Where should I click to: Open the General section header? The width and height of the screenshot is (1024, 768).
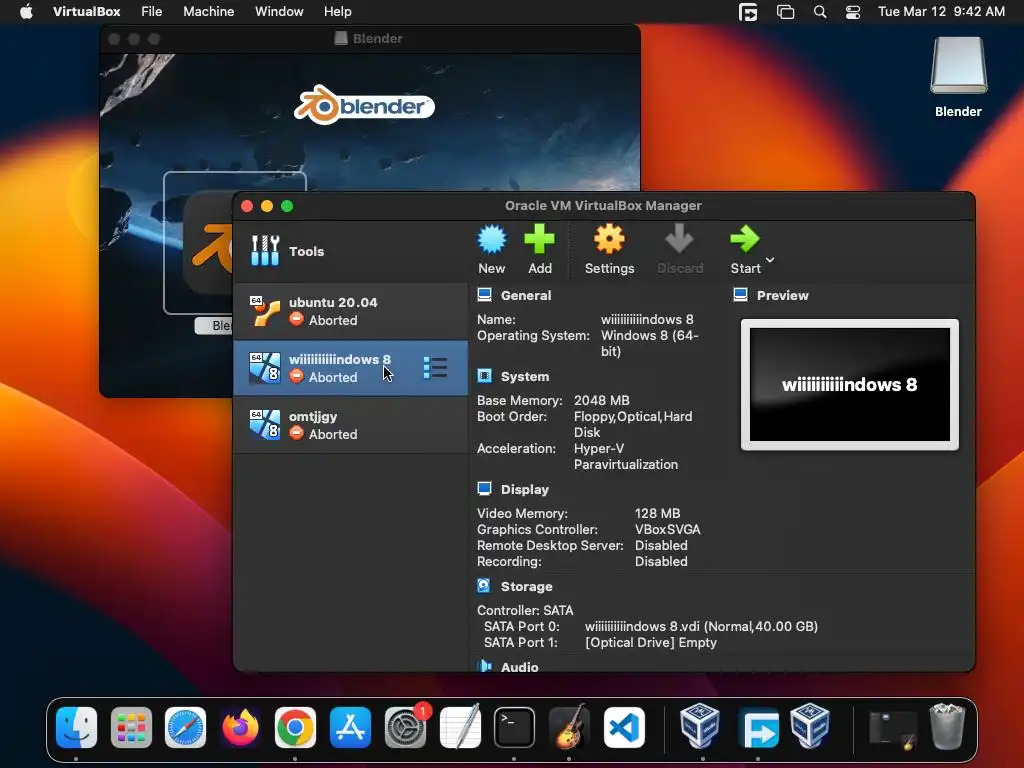526,295
